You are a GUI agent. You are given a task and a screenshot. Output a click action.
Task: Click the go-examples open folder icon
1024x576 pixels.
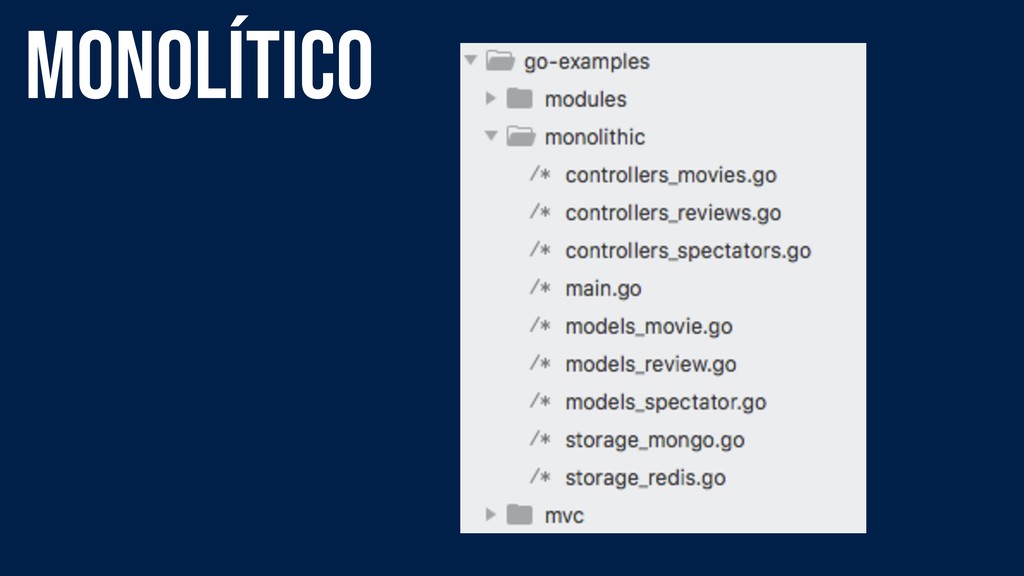pos(500,61)
